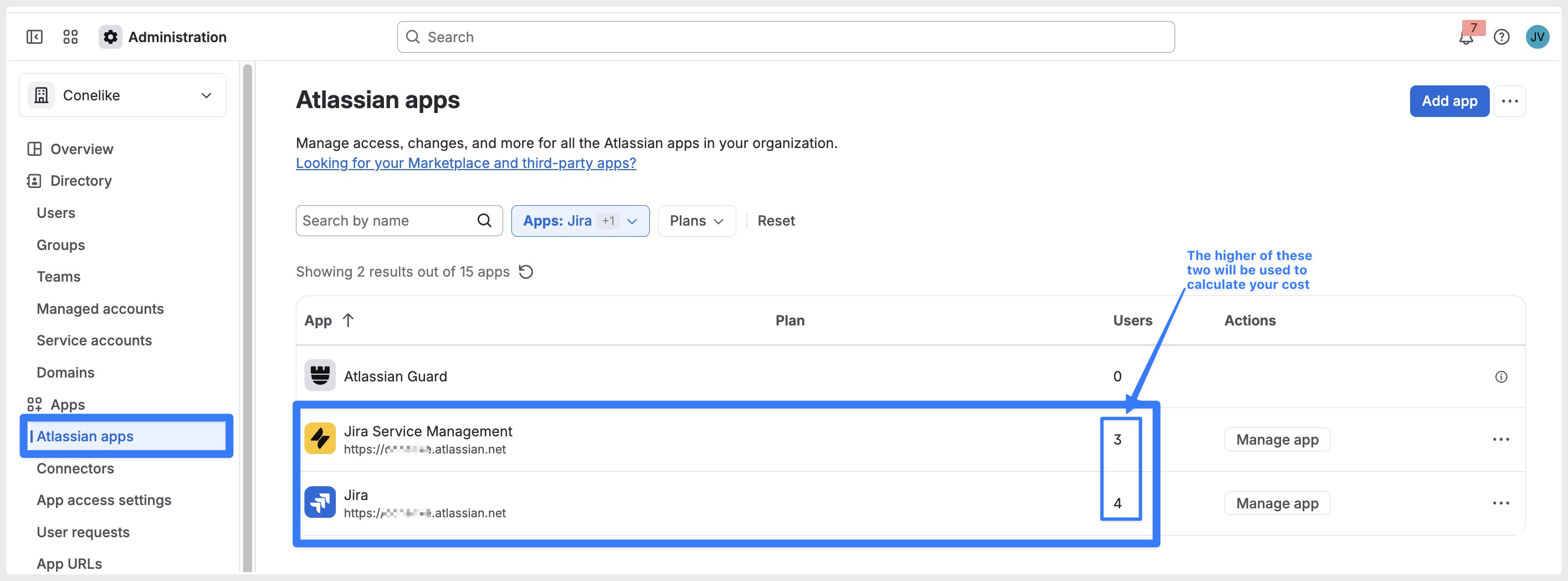This screenshot has height=581, width=1568.
Task: Click the Jira Service Management app name
Action: coord(428,431)
